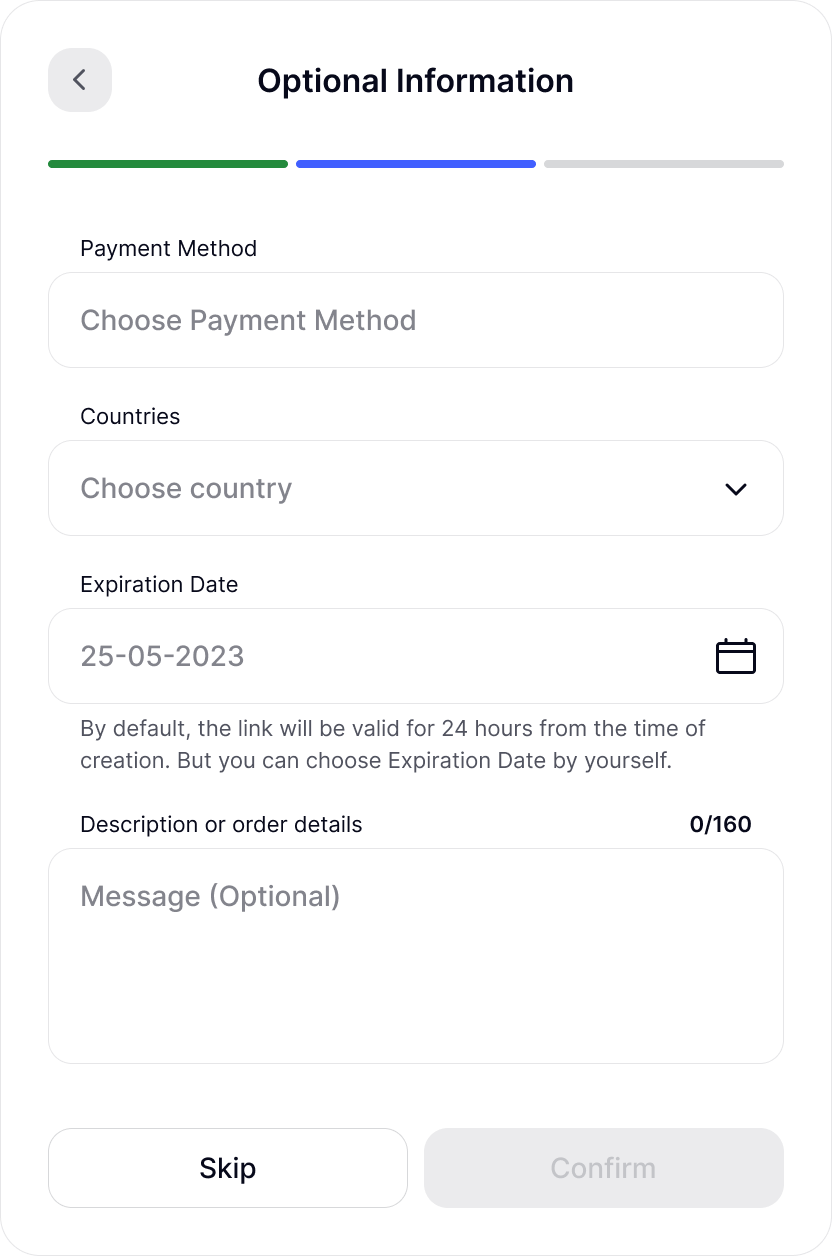This screenshot has height=1256, width=832.
Task: Select the gray third progress step
Action: tap(663, 164)
